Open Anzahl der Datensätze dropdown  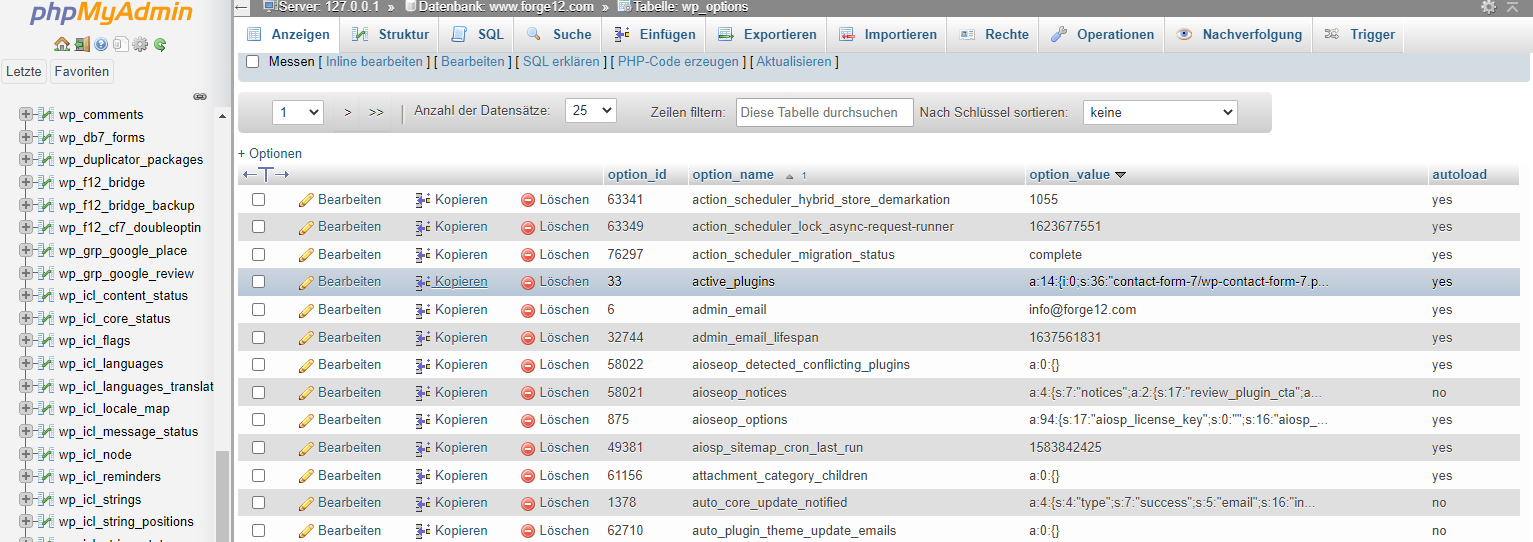point(591,111)
